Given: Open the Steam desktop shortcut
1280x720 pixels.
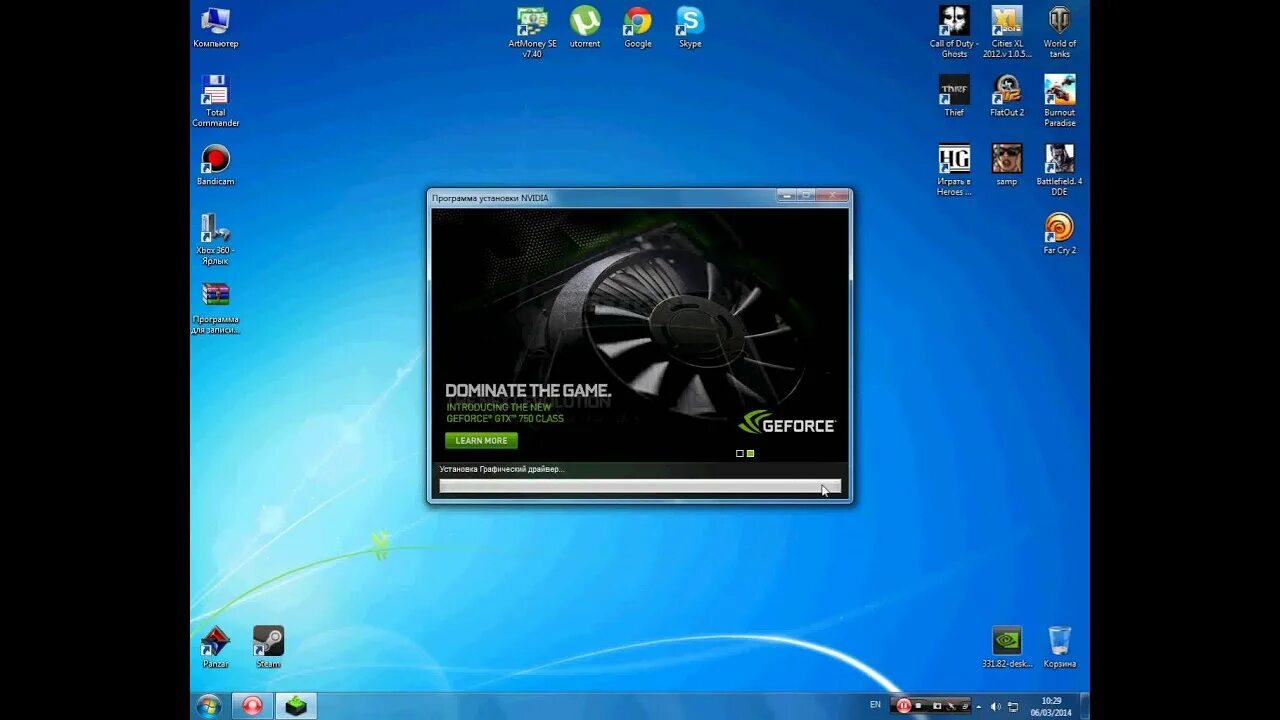Looking at the screenshot, I should (x=268, y=647).
